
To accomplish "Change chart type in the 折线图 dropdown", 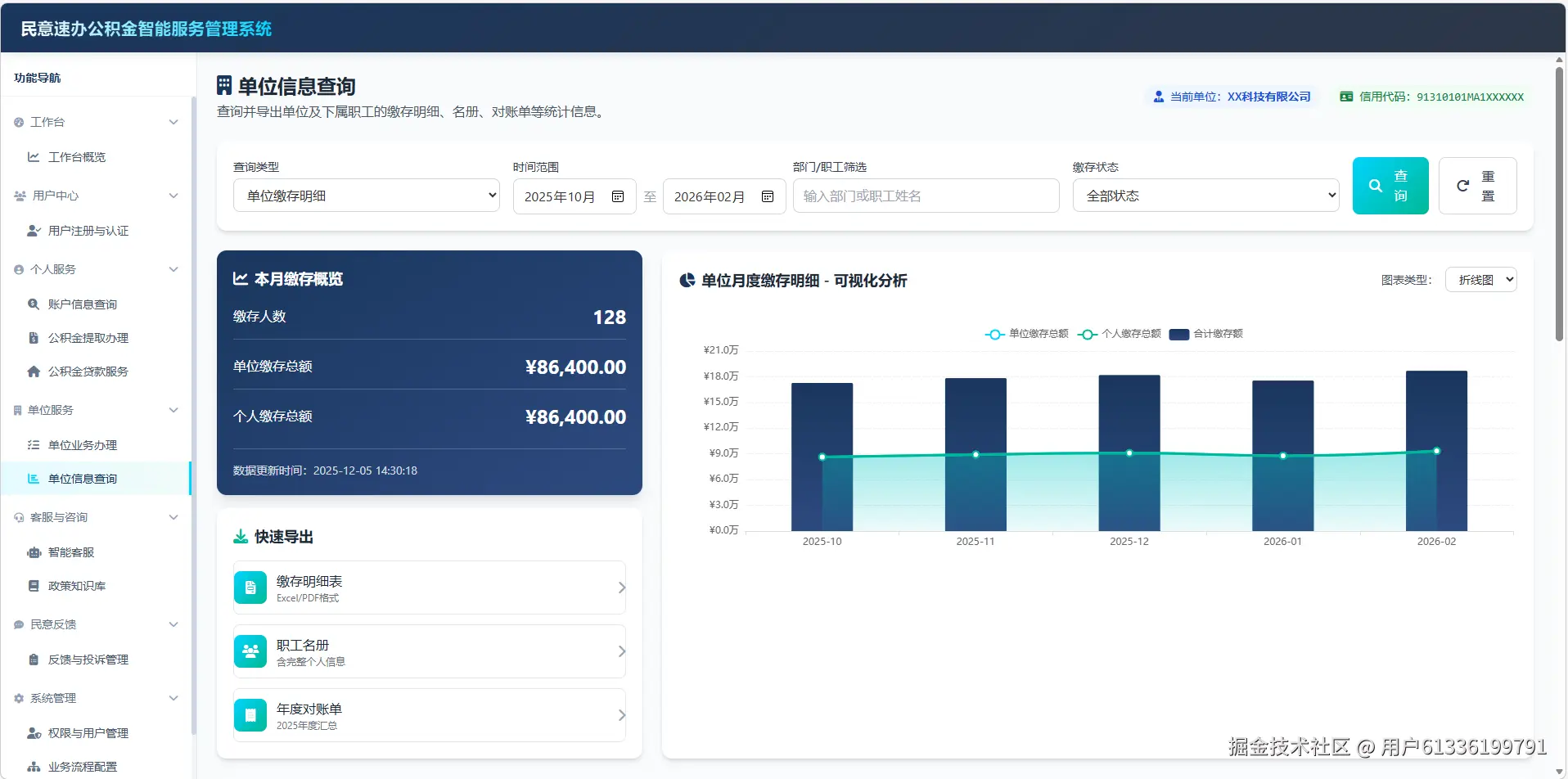I will pyautogui.click(x=1480, y=279).
